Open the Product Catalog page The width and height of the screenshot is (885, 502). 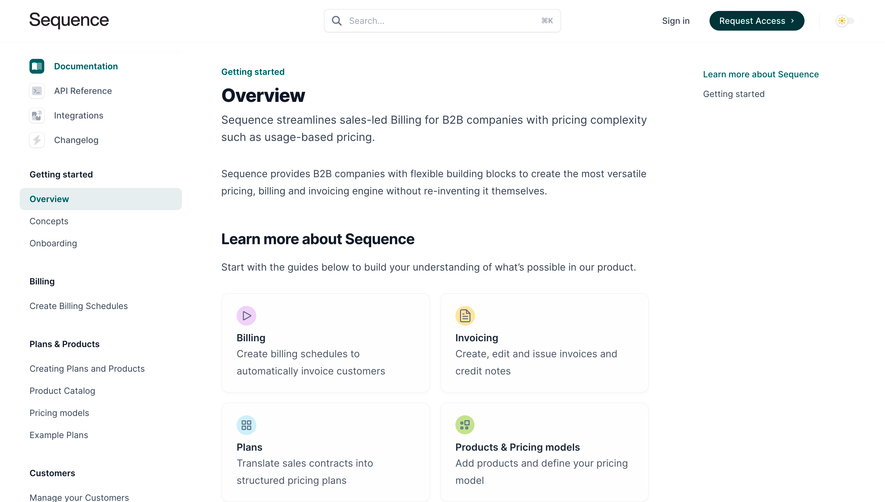point(62,391)
